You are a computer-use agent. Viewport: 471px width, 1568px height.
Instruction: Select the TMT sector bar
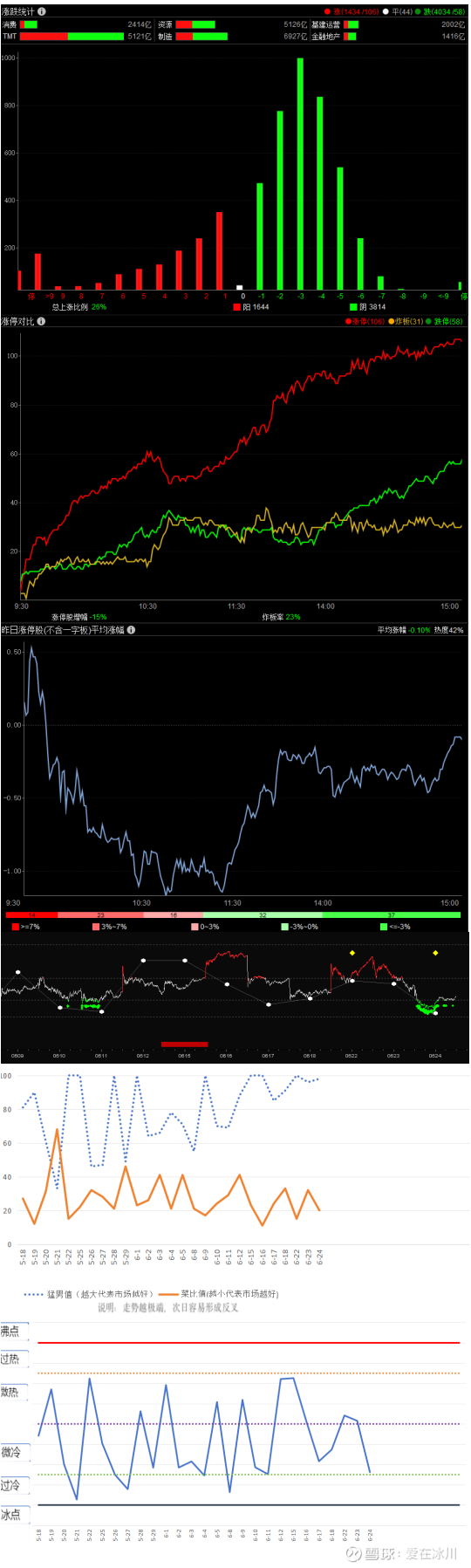click(x=72, y=37)
